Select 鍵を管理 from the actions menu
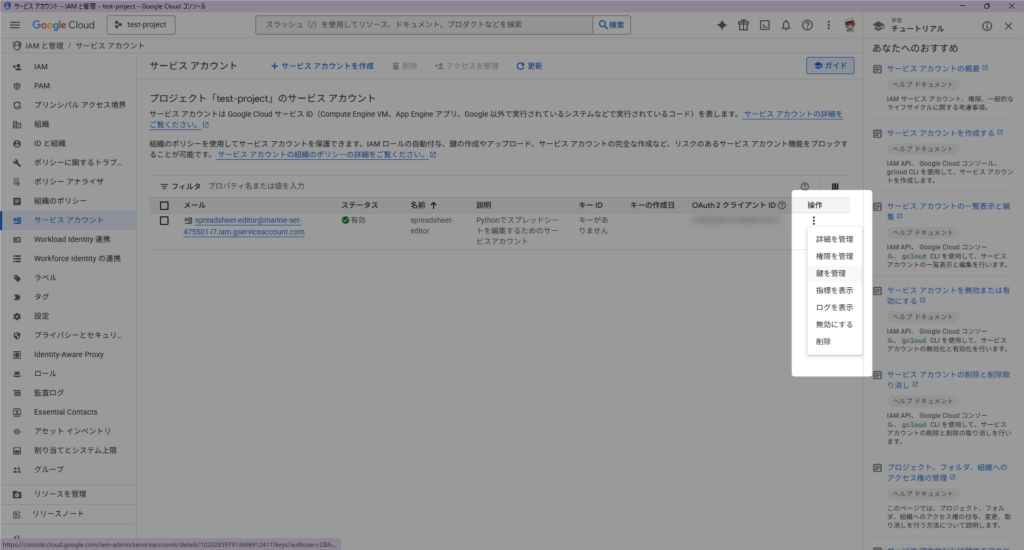This screenshot has height=550, width=1024. coord(830,273)
